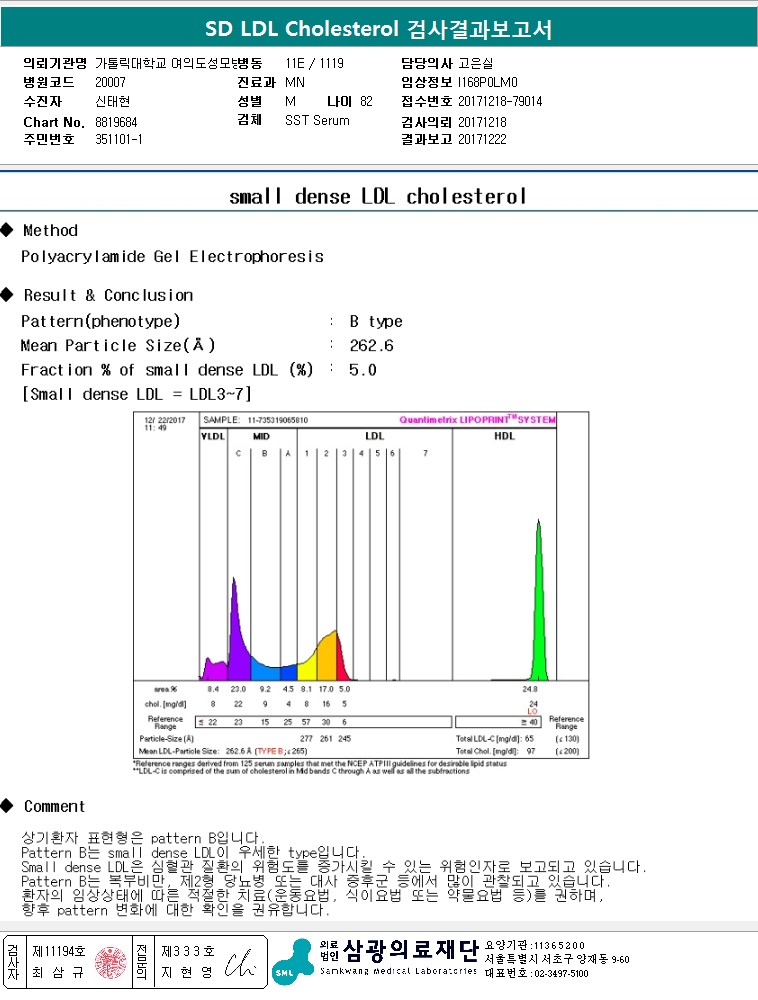Click the small dense LDL fraction value '5.0'
This screenshot has height=1000, width=758.
pyautogui.click(x=362, y=370)
